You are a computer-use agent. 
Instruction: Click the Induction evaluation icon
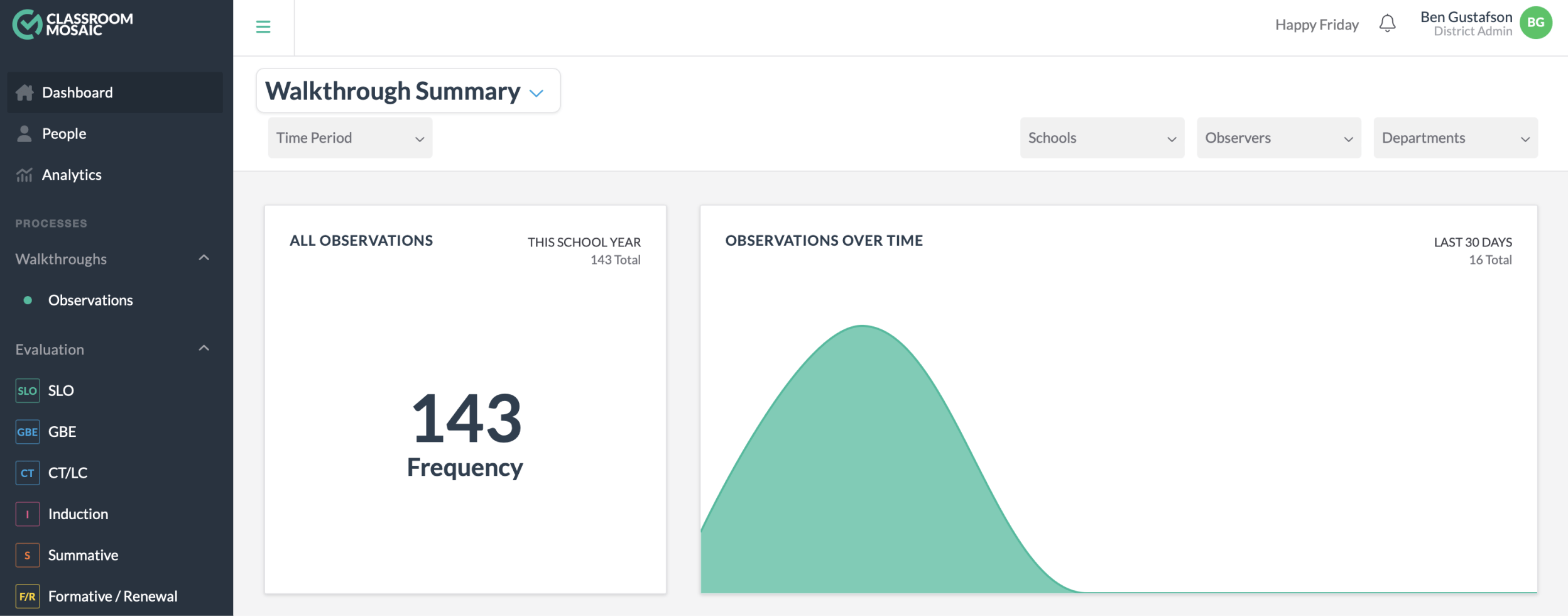tap(27, 514)
